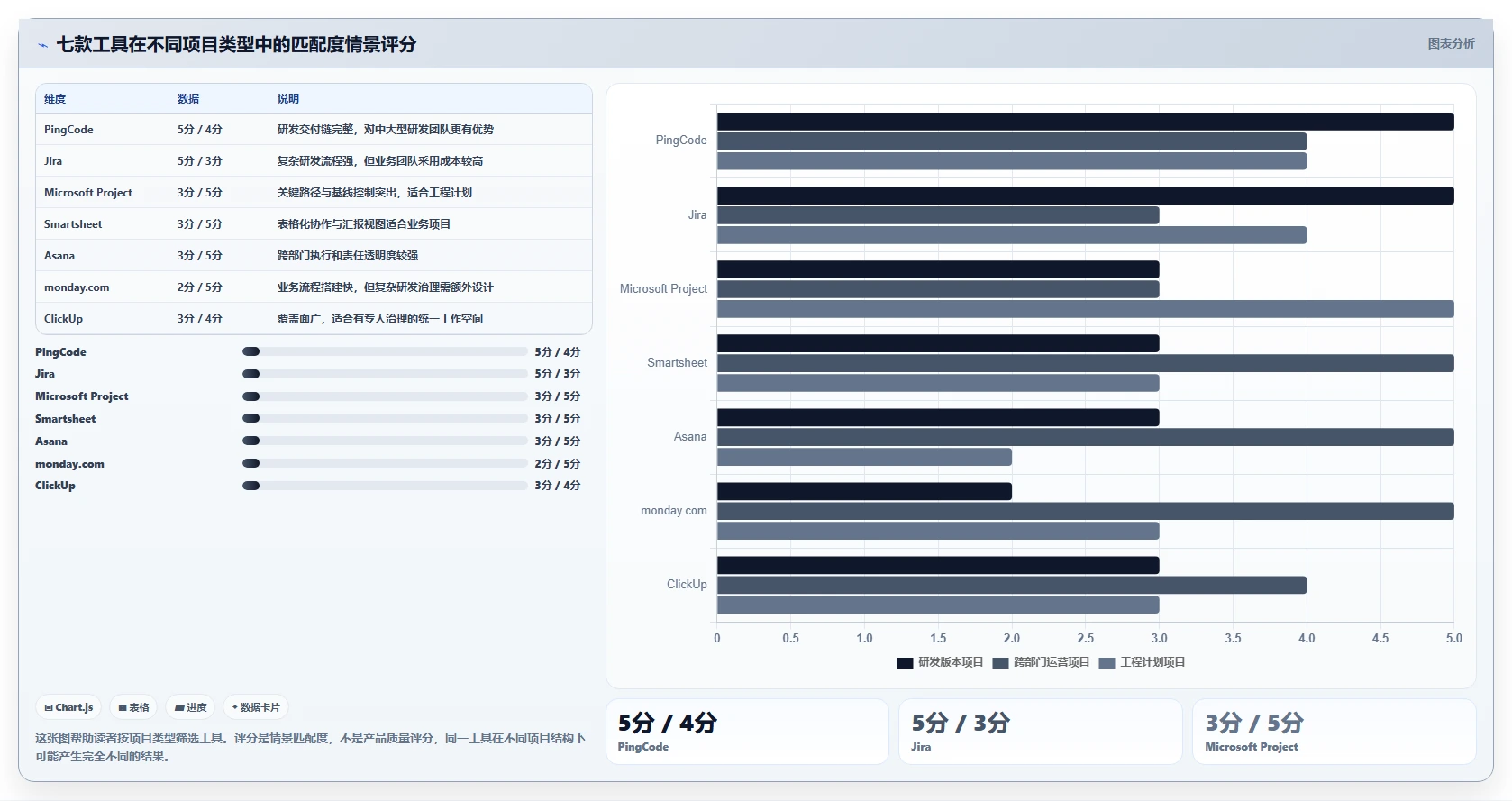The width and height of the screenshot is (1512, 801).
Task: Open the Microsoft Project 3分 / 5分 data card
Action: tap(1334, 732)
